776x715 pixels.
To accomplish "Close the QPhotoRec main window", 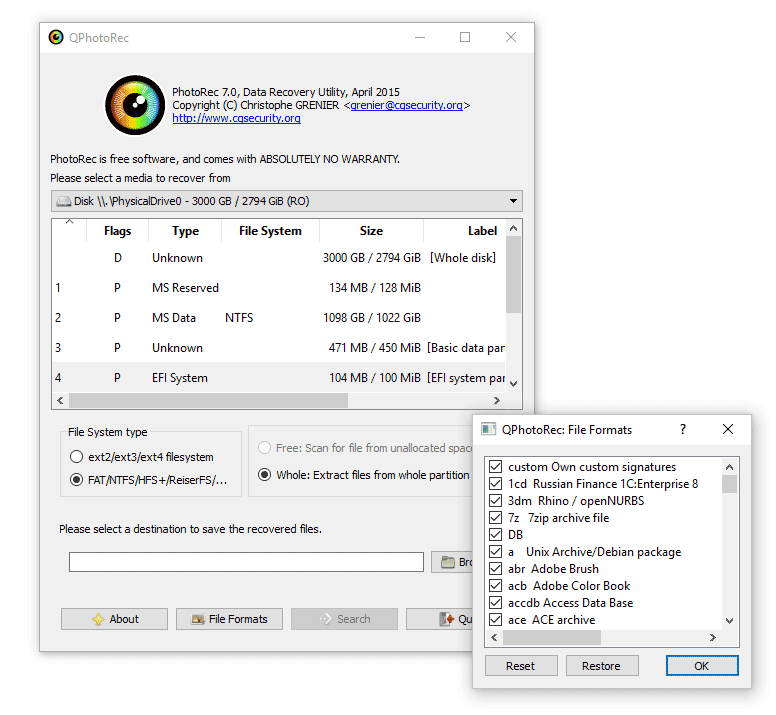I will coord(511,37).
